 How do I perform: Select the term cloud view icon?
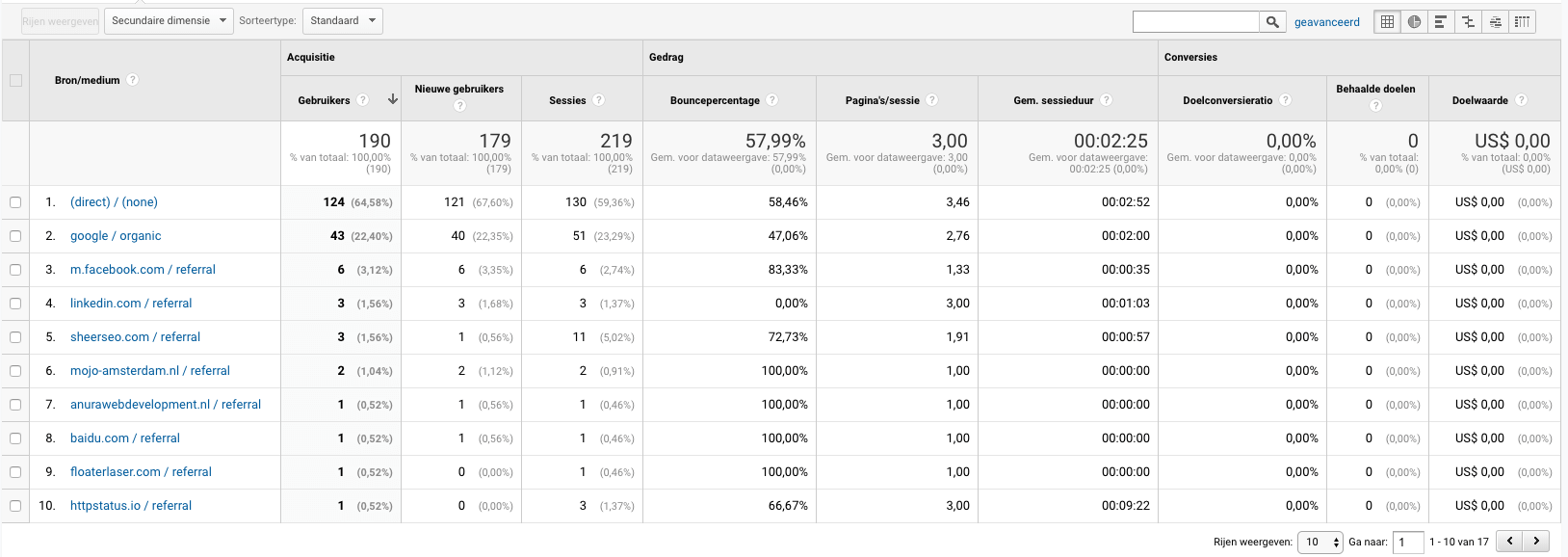pyautogui.click(x=1495, y=22)
